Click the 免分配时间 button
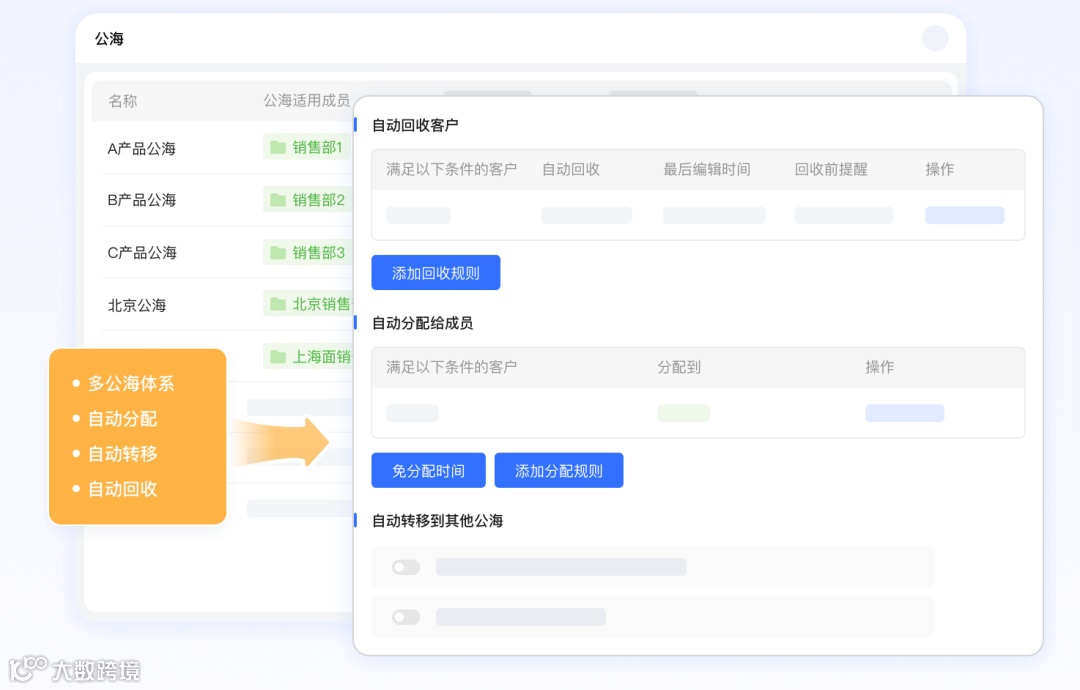 [x=428, y=470]
